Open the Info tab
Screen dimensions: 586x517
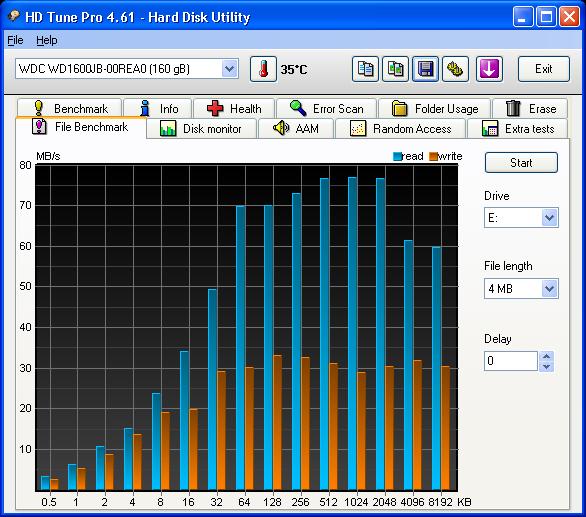tap(158, 108)
